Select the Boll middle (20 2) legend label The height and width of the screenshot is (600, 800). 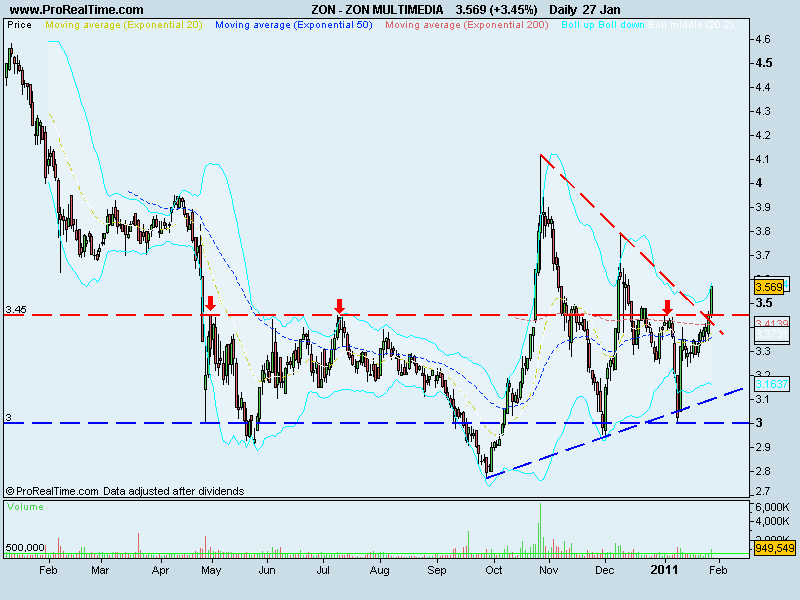(691, 25)
